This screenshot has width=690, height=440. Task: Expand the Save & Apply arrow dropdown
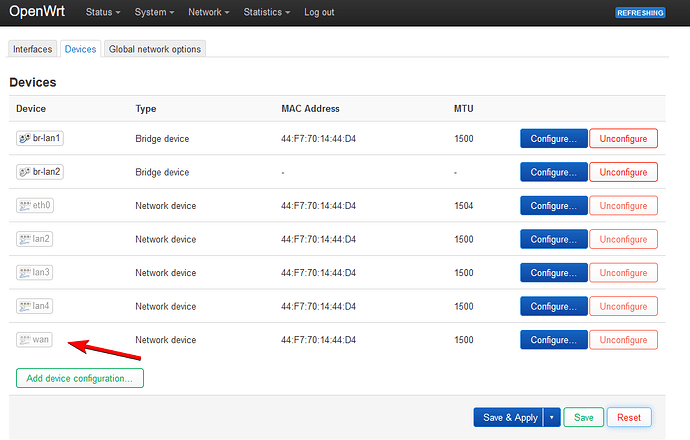(x=552, y=417)
